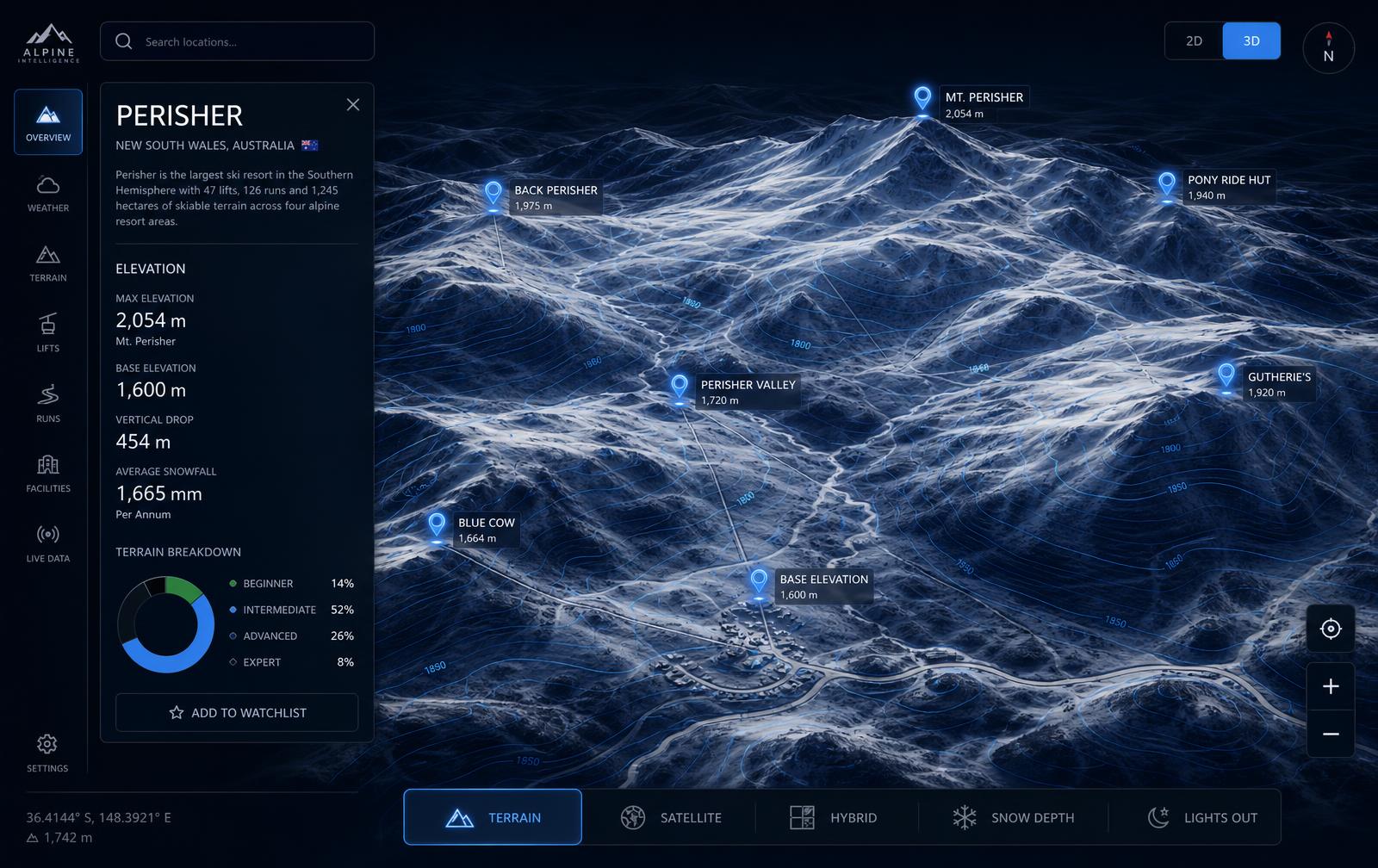Switch the map to 2D view
The image size is (1378, 868).
[x=1194, y=41]
